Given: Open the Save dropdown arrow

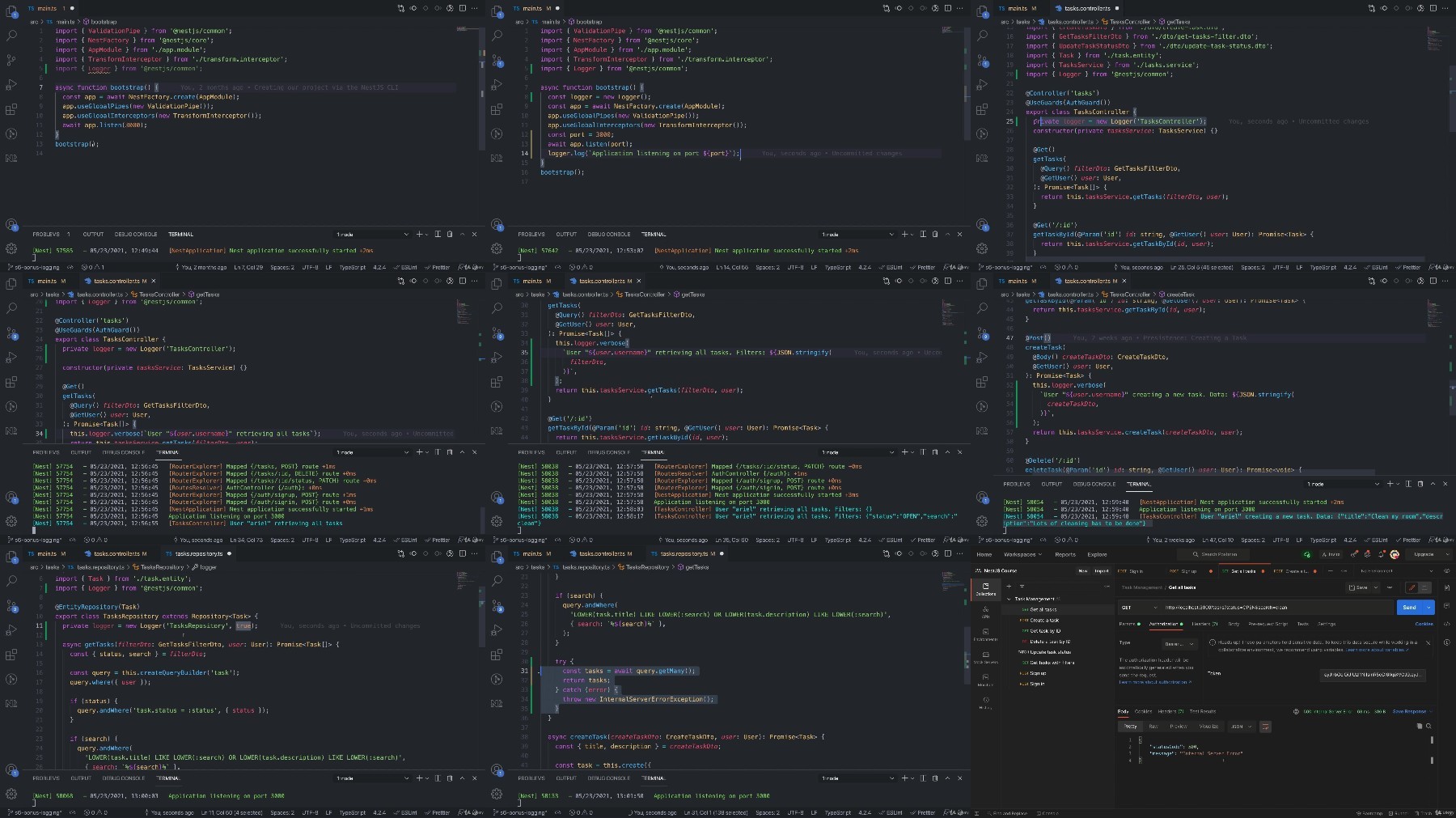Looking at the screenshot, I should [x=1376, y=587].
